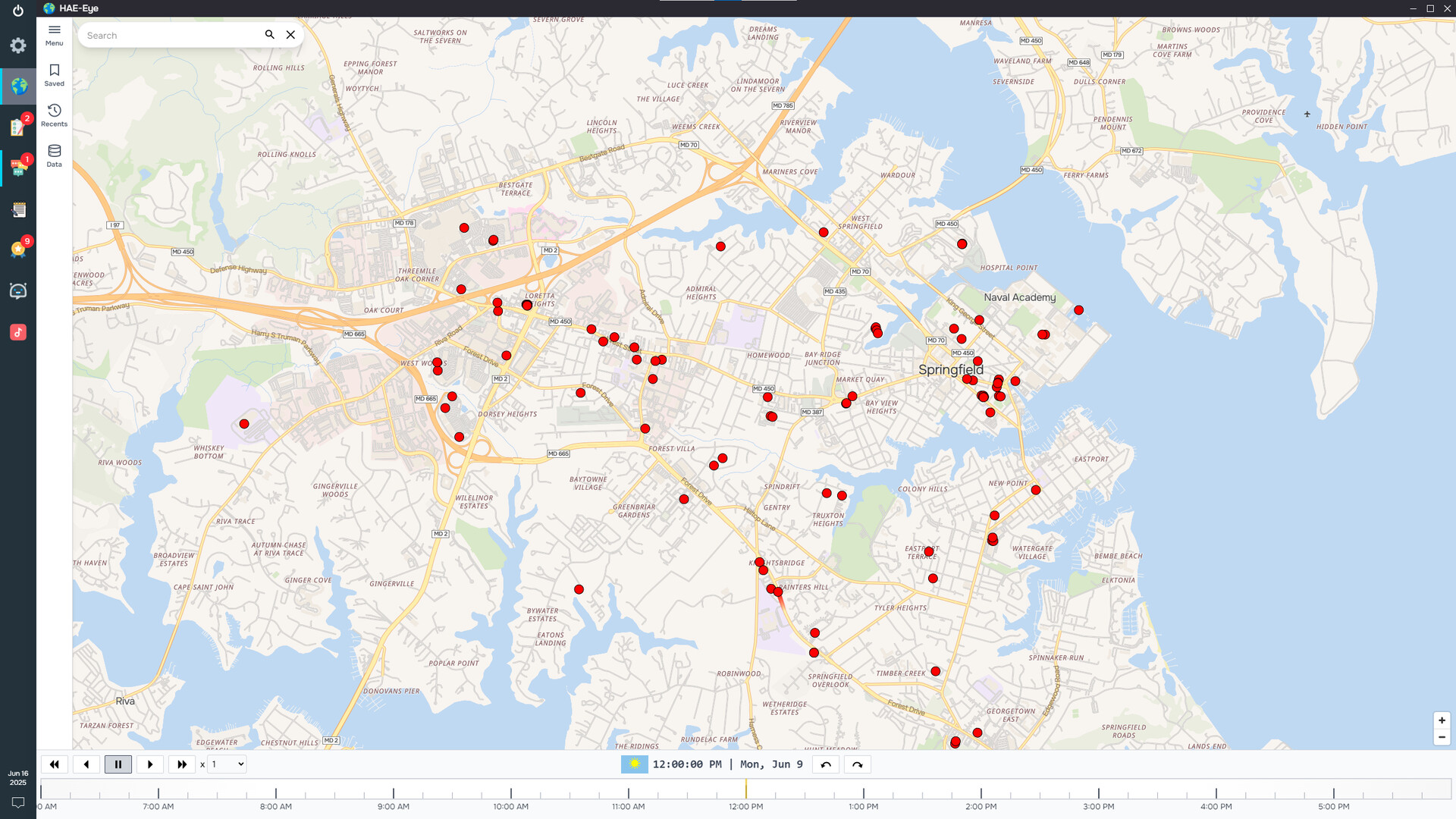Toggle the pause playback button
The width and height of the screenshot is (1456, 819).
tap(118, 764)
